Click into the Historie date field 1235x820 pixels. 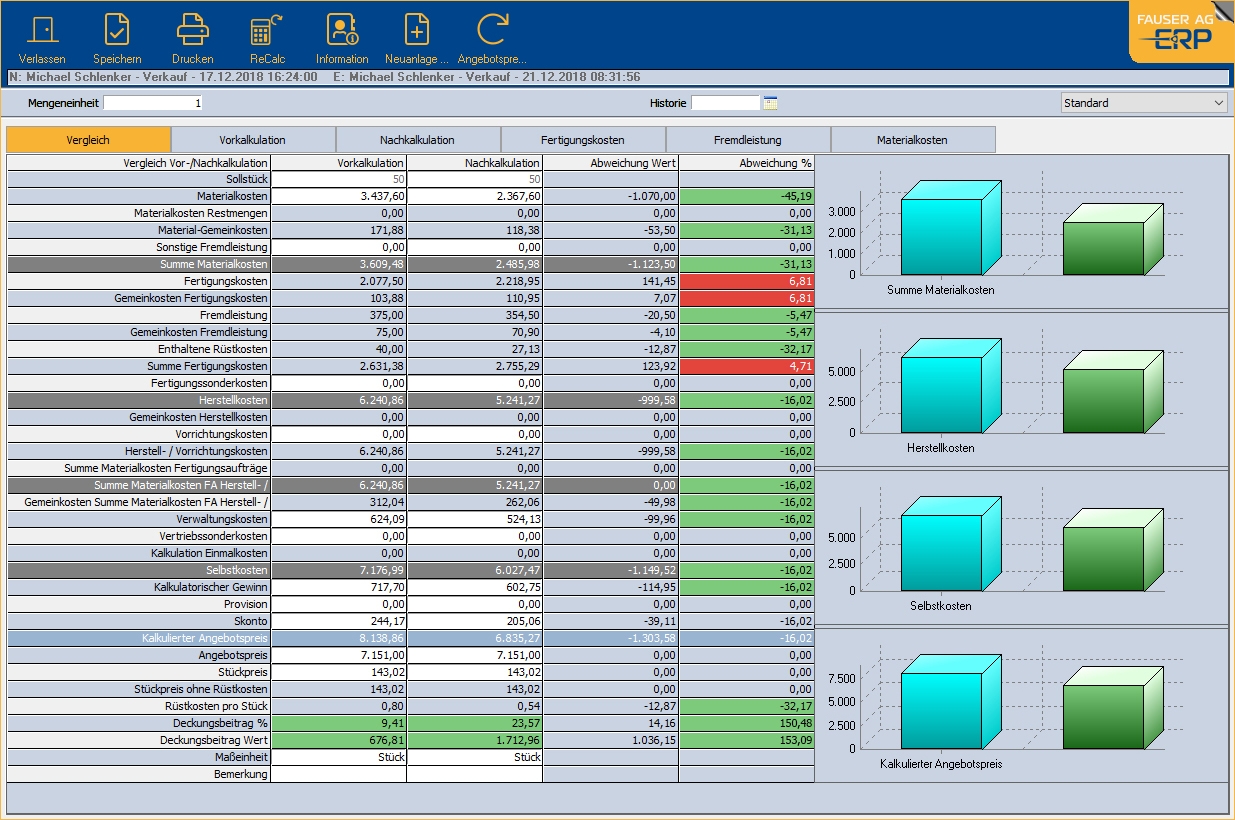[x=726, y=103]
